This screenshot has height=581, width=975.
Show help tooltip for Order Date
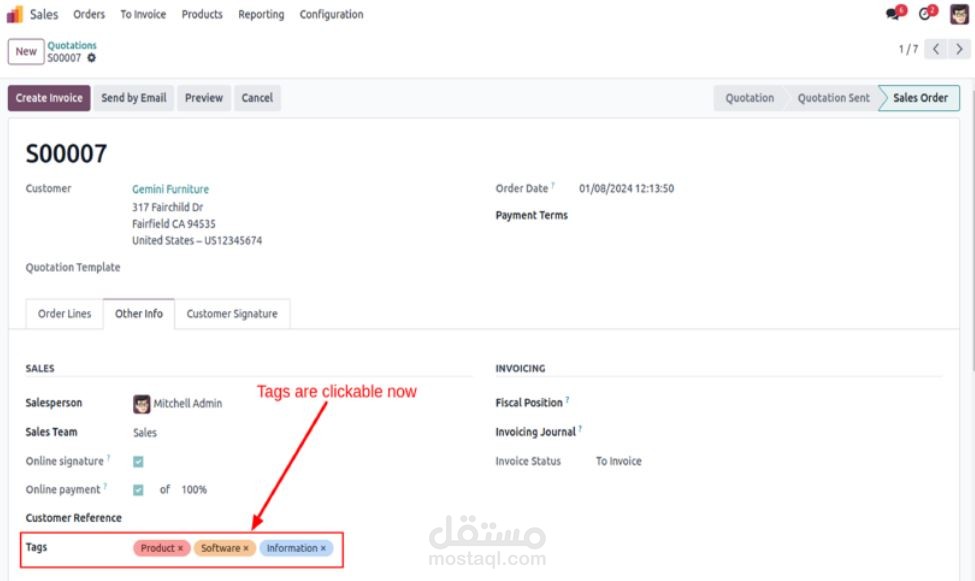point(553,185)
